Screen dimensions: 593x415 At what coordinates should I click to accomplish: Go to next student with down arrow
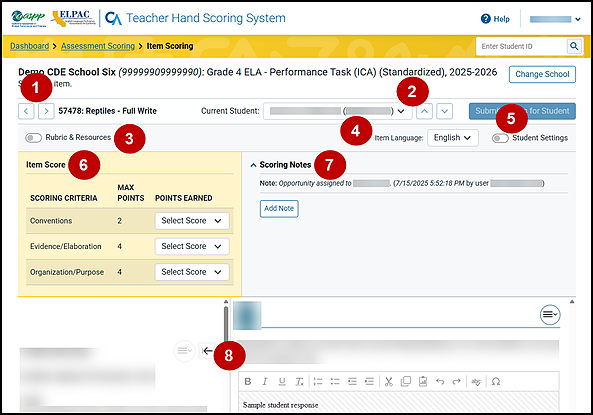pos(444,111)
